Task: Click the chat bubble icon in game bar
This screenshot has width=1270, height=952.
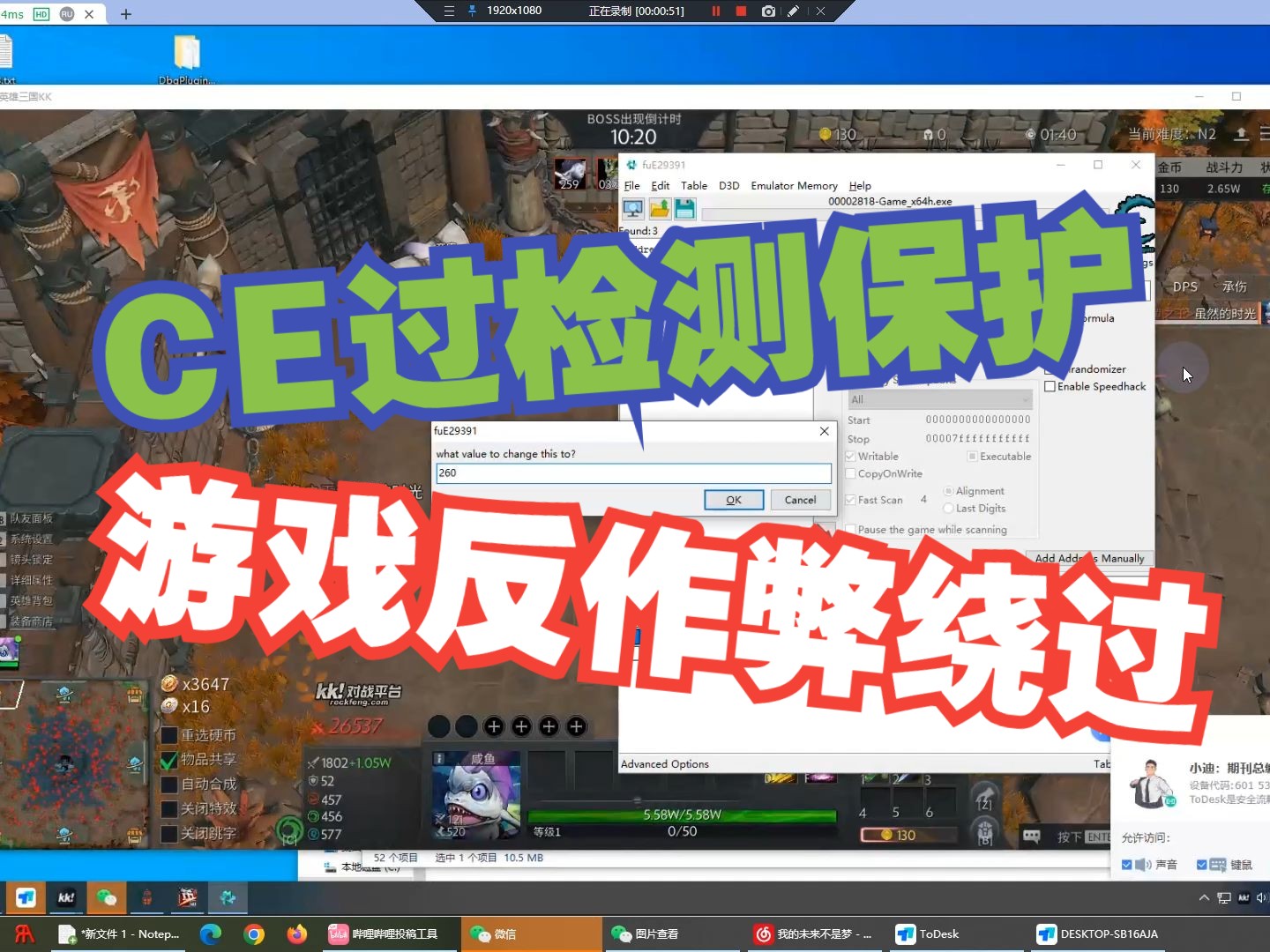Action: point(1032,836)
